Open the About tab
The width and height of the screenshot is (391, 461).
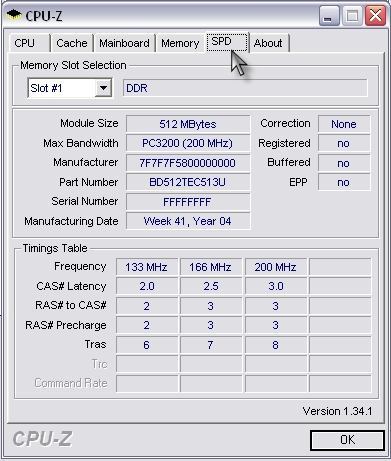pyautogui.click(x=268, y=43)
